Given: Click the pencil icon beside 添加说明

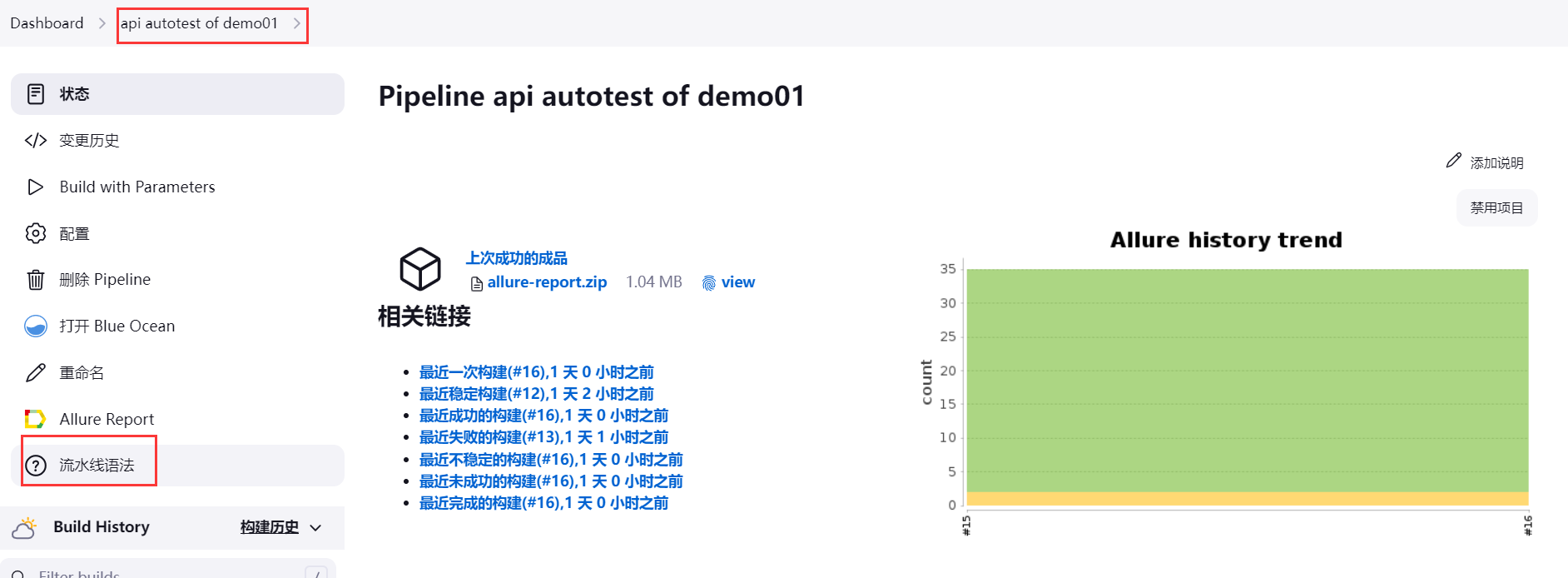Looking at the screenshot, I should [1454, 160].
